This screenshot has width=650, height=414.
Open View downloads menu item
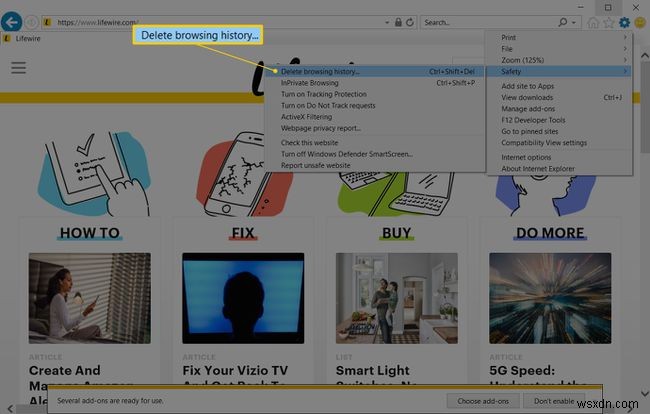coord(560,97)
